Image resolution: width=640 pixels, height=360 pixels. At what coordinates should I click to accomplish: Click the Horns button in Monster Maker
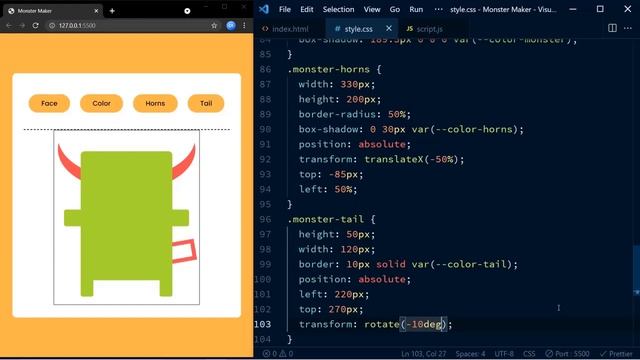point(155,103)
